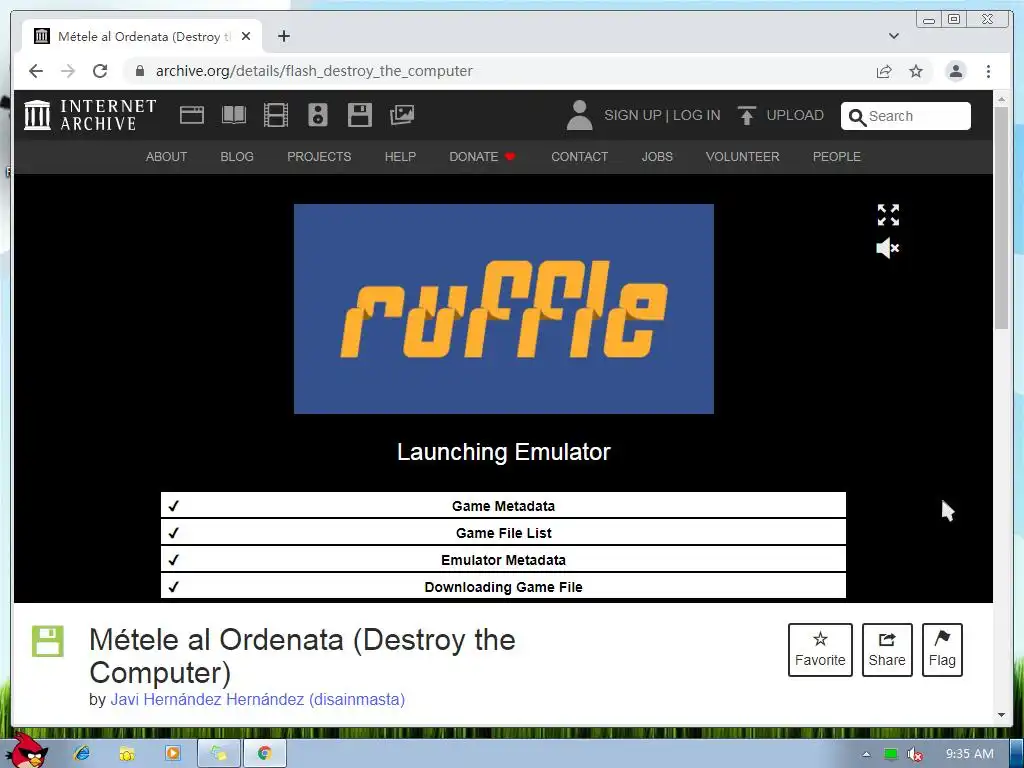This screenshot has height=768, width=1024.
Task: Click the LOG IN link
Action: tap(696, 115)
